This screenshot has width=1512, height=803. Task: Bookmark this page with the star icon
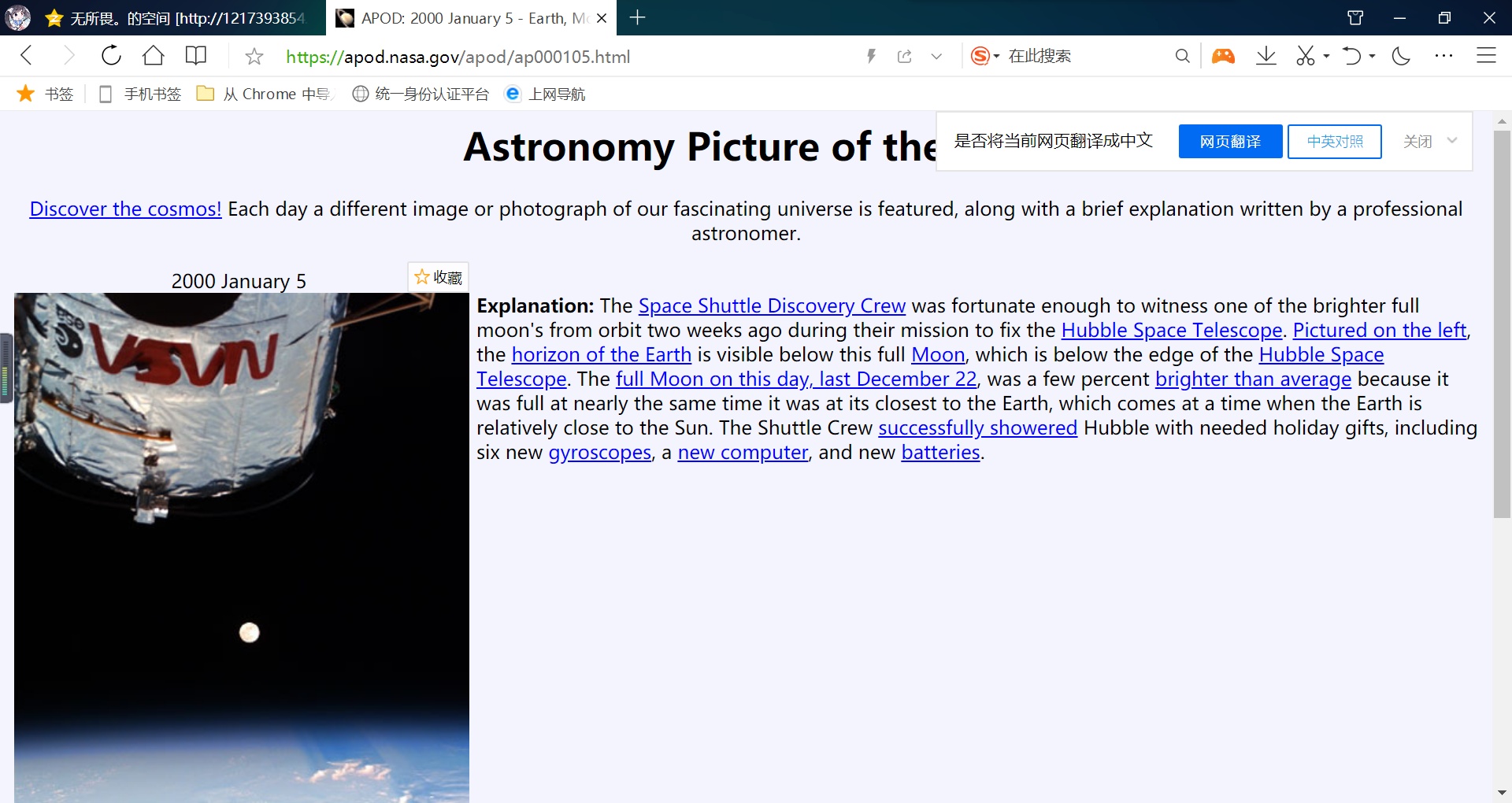(x=254, y=57)
